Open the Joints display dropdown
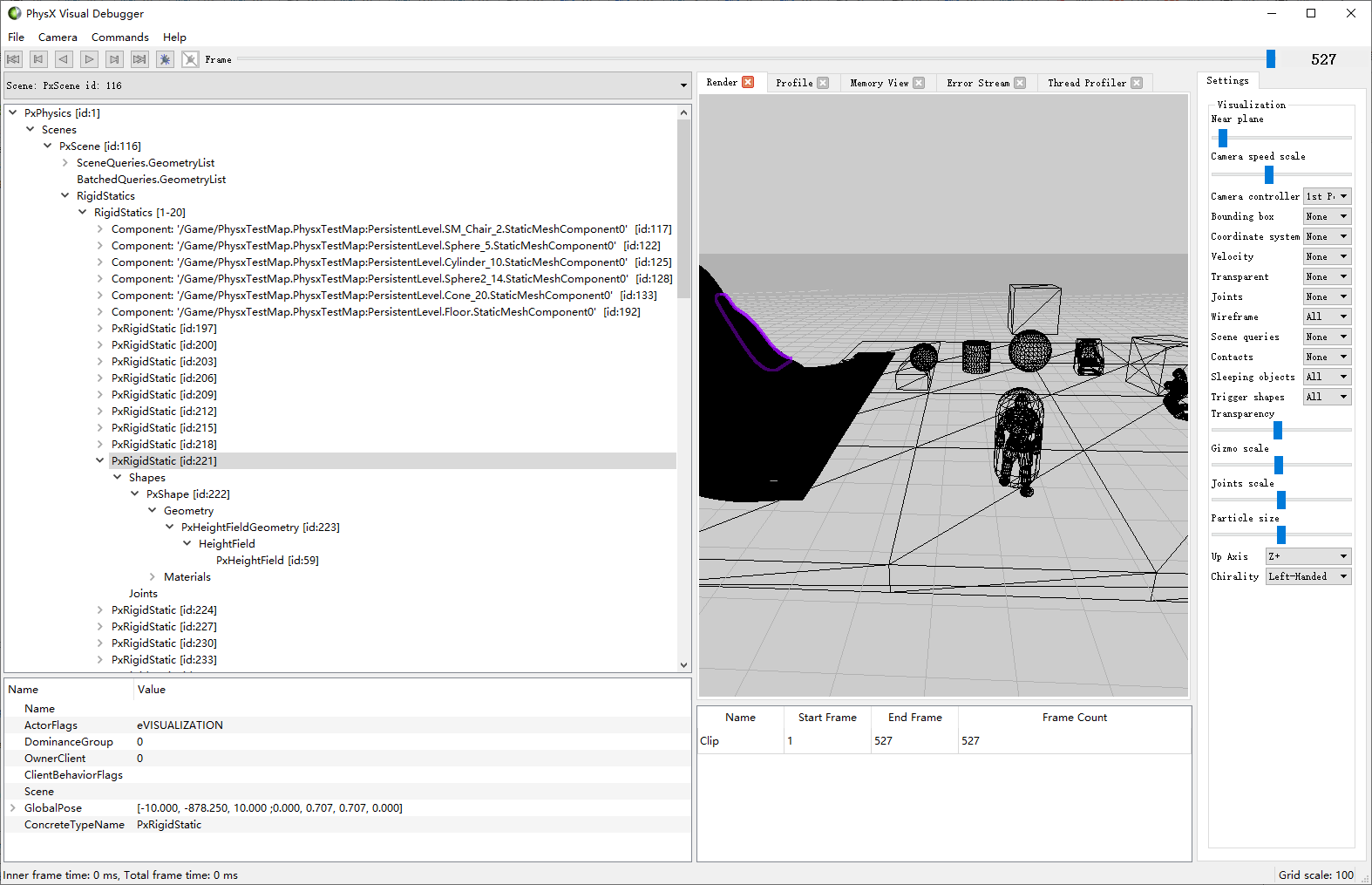This screenshot has width=1372, height=885. pyautogui.click(x=1327, y=296)
